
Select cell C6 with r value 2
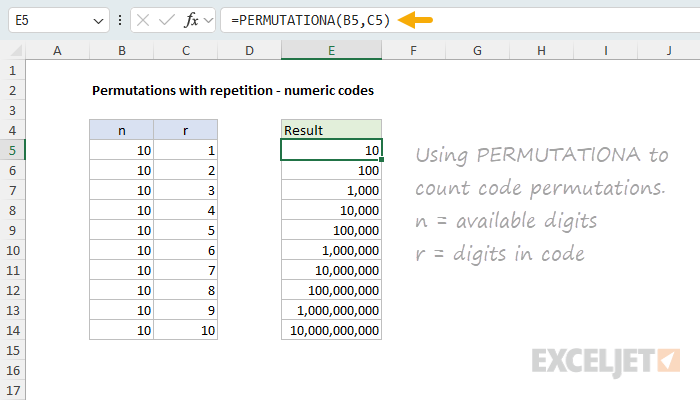pyautogui.click(x=186, y=170)
